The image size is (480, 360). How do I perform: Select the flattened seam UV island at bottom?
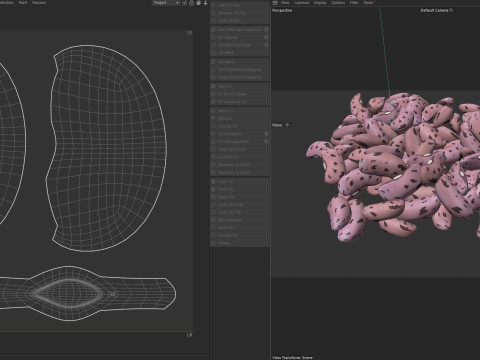pyautogui.click(x=87, y=293)
